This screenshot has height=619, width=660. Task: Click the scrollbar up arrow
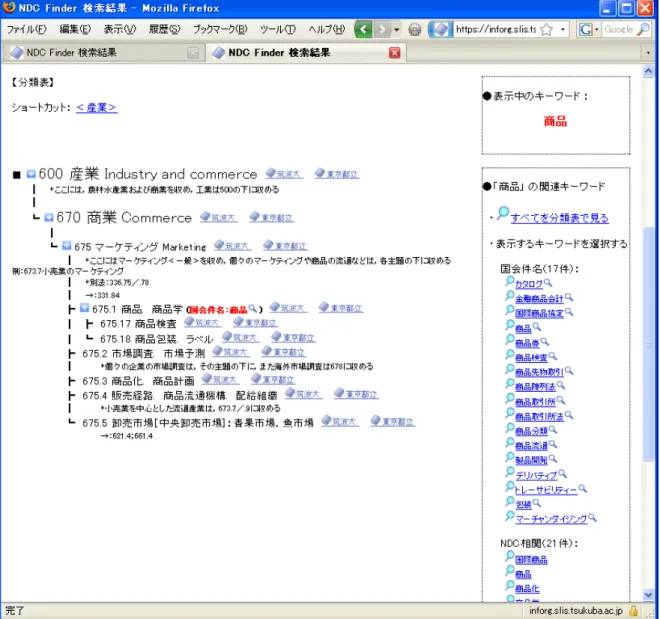648,71
